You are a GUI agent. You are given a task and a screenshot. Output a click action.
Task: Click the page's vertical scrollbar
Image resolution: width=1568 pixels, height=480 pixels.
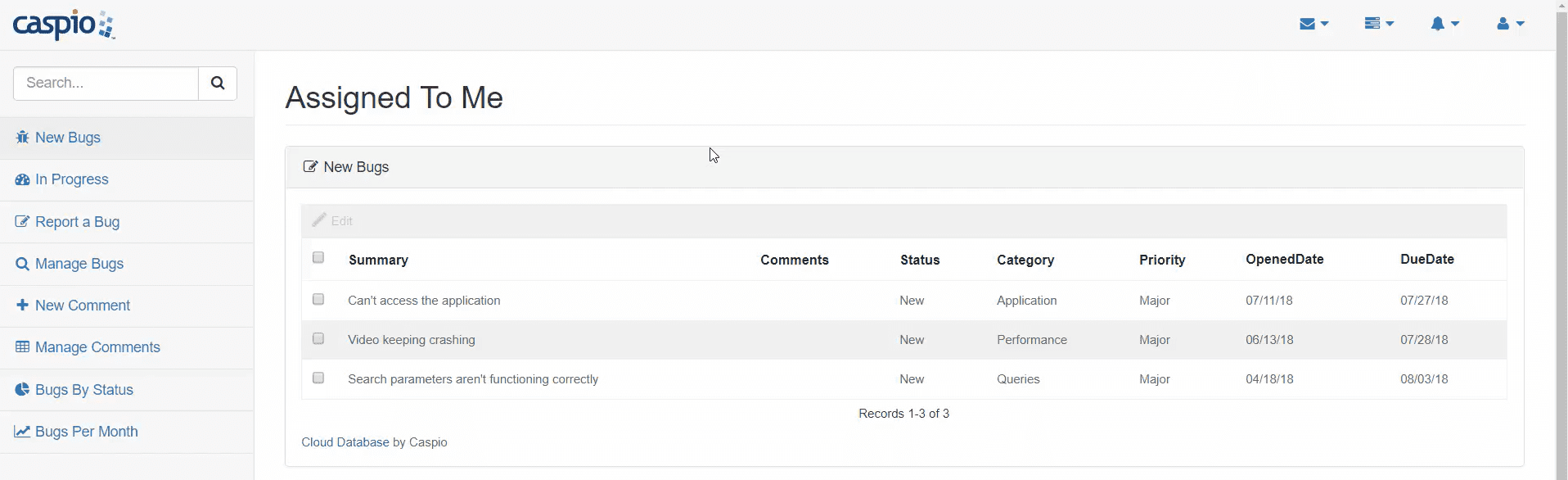[1561, 246]
